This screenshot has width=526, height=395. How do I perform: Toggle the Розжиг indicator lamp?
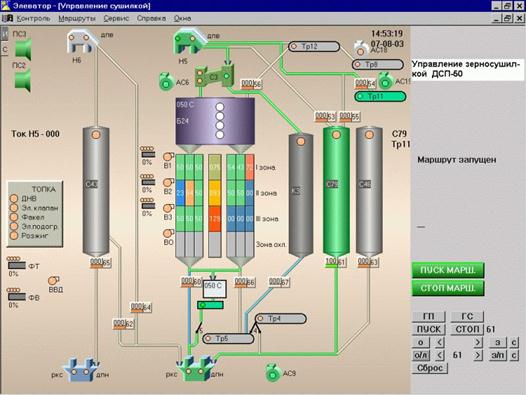click(x=14, y=236)
